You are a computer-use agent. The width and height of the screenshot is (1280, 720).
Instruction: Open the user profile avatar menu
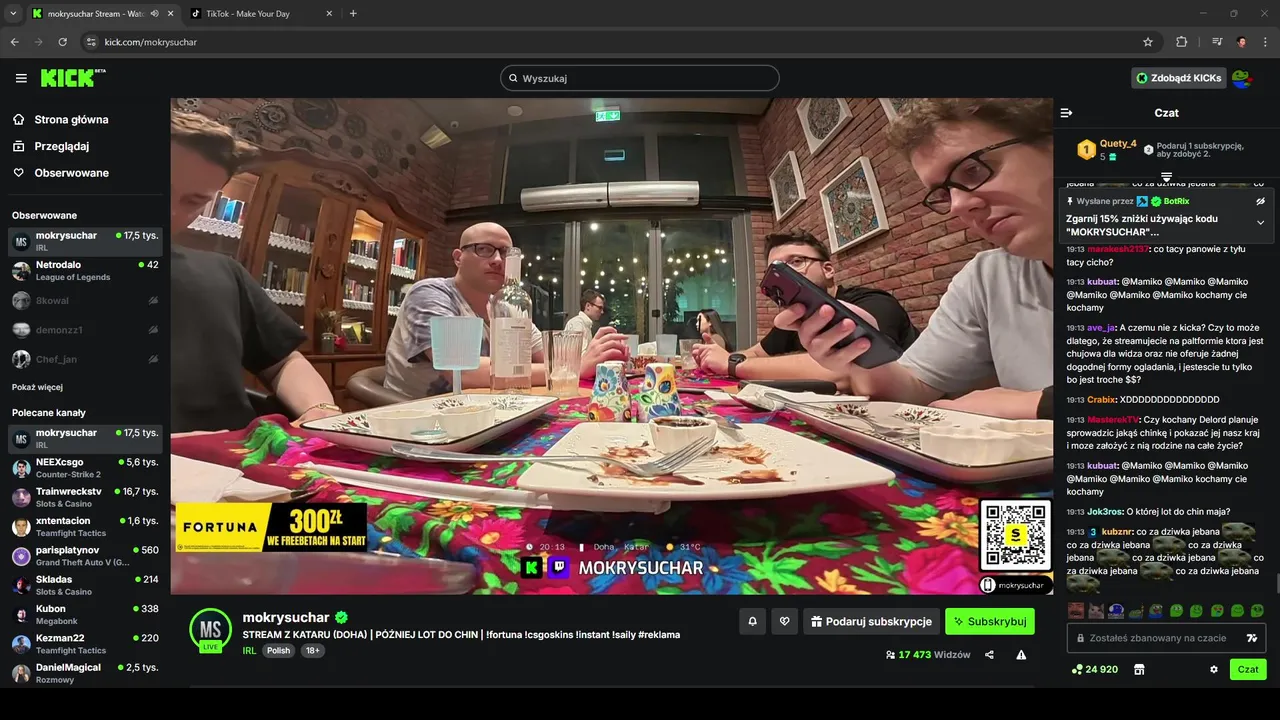(x=1241, y=78)
